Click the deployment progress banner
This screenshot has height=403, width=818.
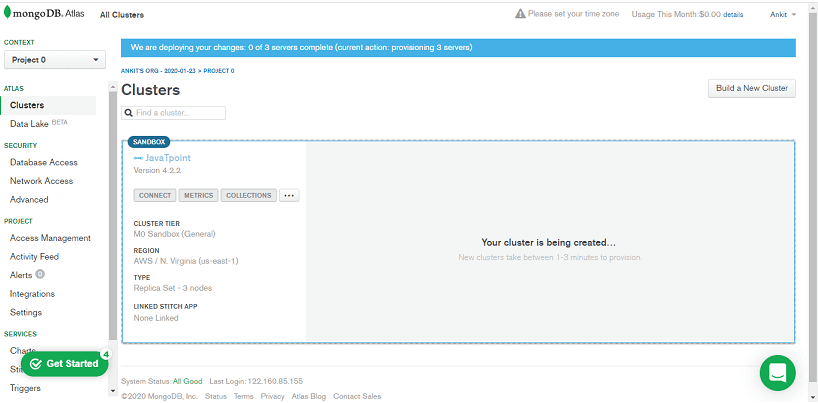pyautogui.click(x=459, y=48)
